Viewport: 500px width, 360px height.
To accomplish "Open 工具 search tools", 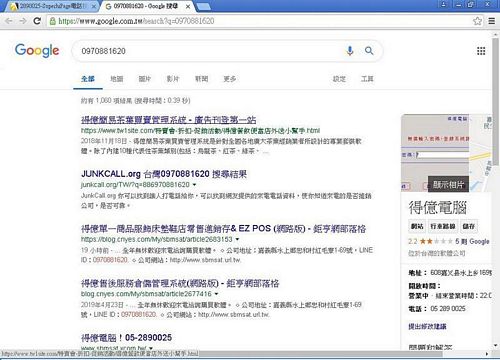I will pos(367,79).
